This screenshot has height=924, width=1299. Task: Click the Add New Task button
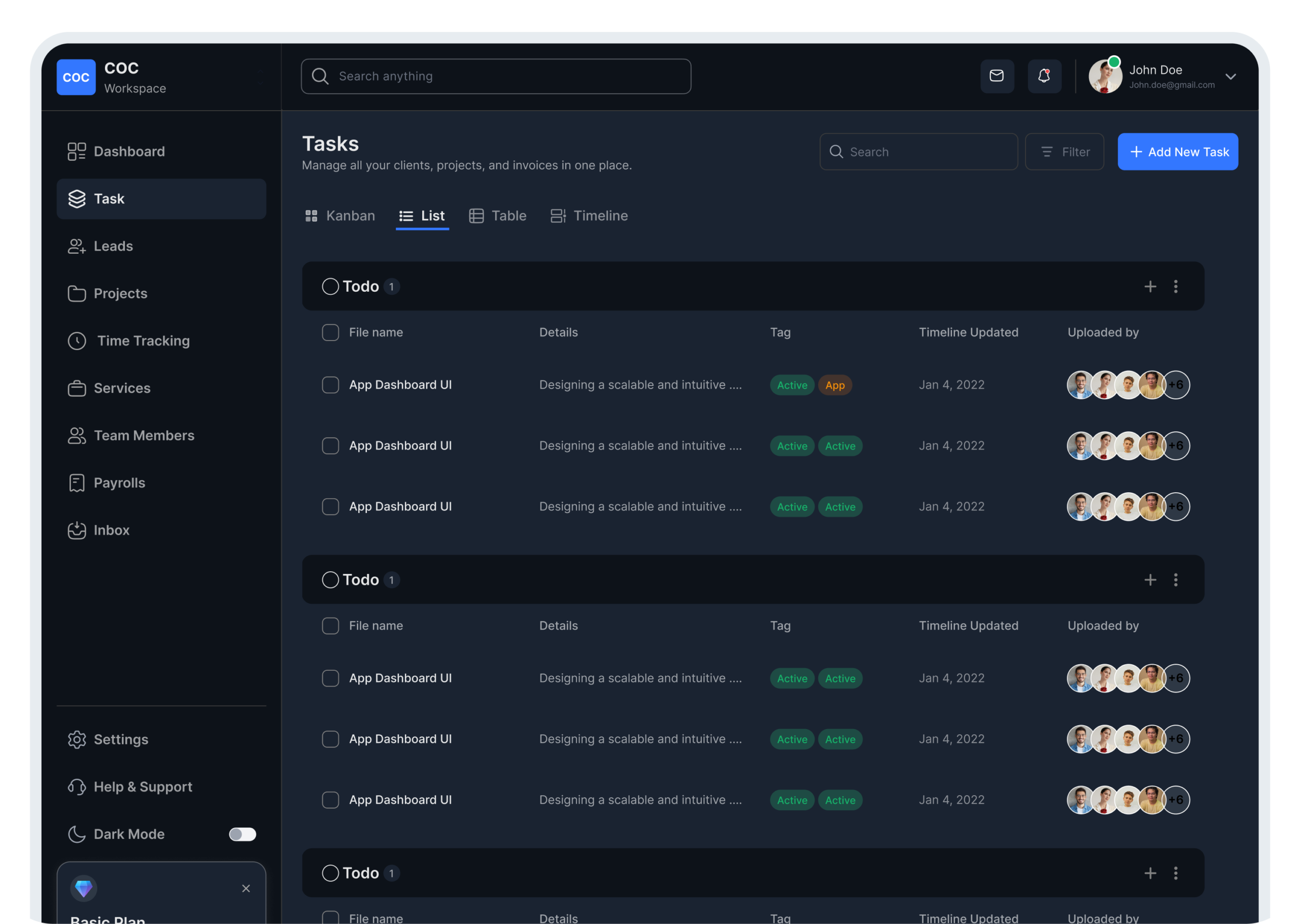click(x=1177, y=152)
